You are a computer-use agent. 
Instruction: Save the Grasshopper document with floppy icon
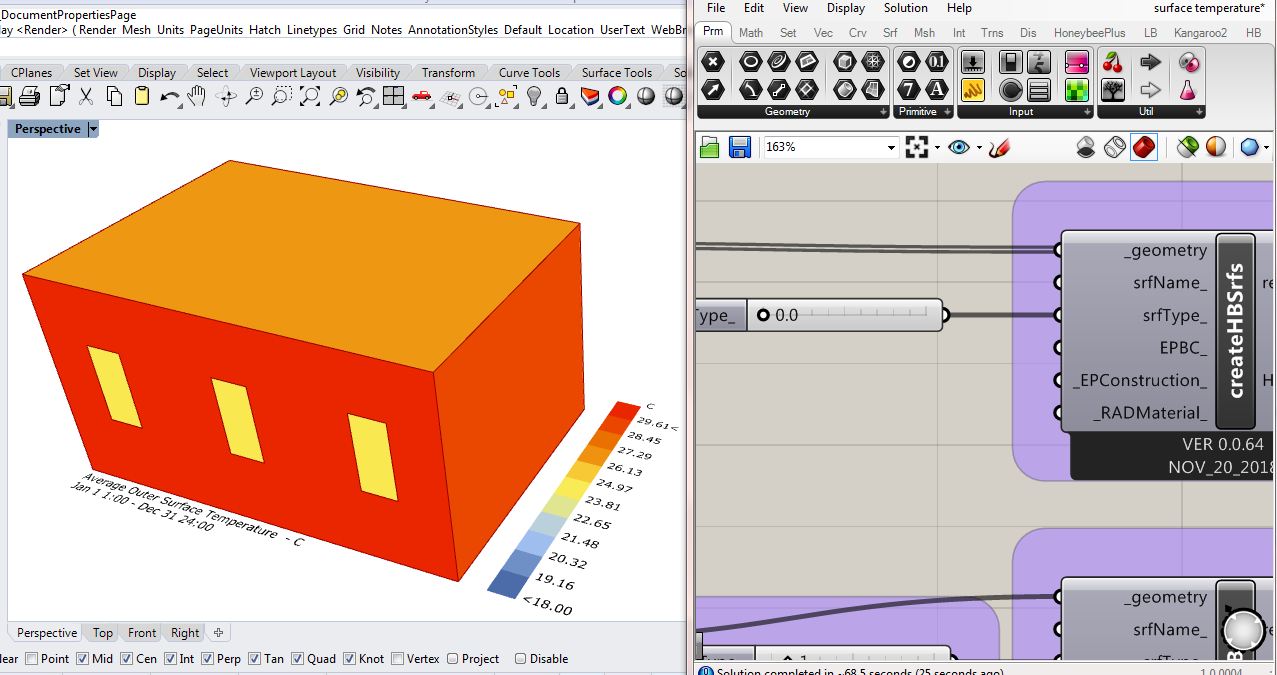coord(740,148)
